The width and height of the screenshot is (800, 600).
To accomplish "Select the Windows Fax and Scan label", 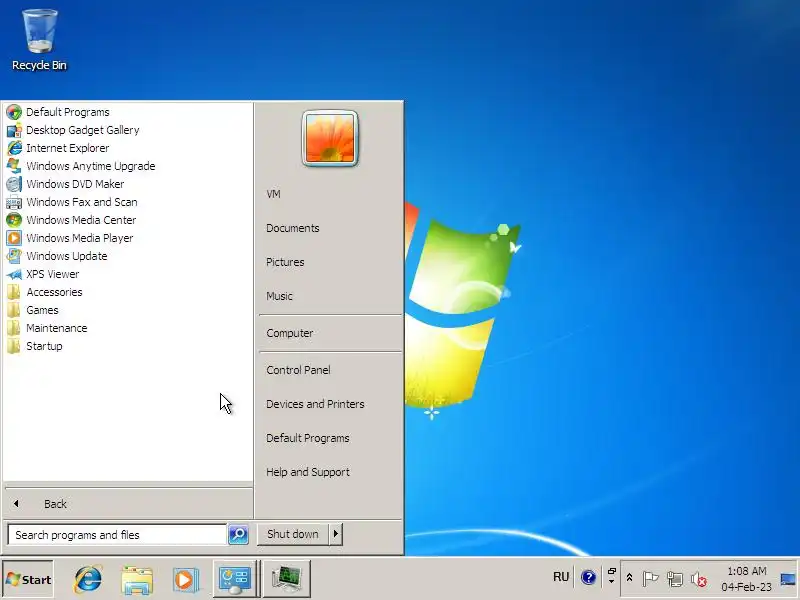I will point(82,202).
